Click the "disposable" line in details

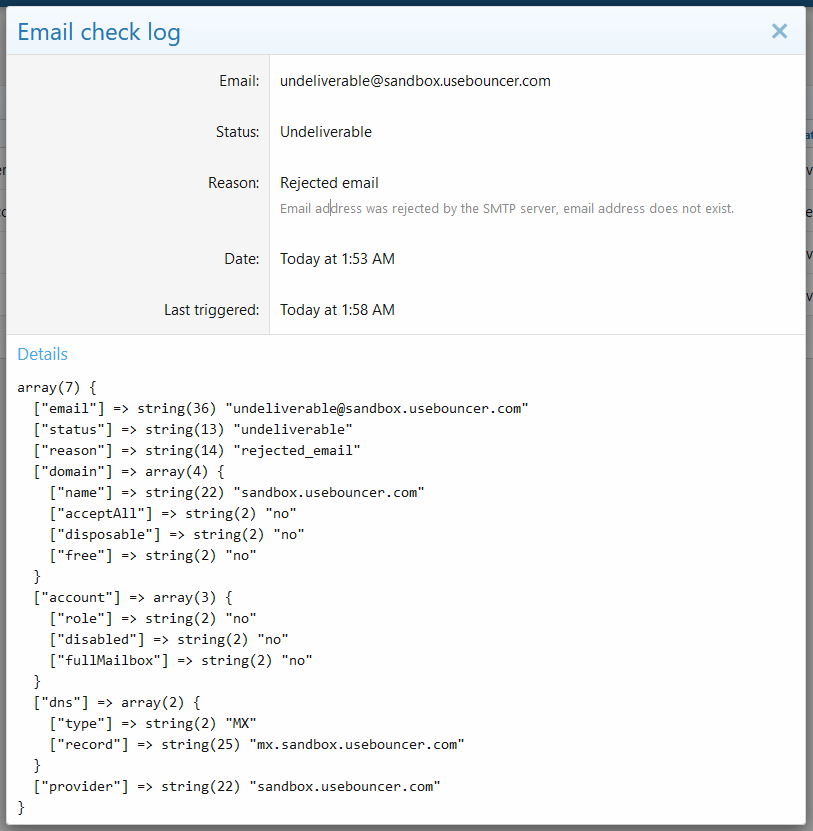coord(176,534)
